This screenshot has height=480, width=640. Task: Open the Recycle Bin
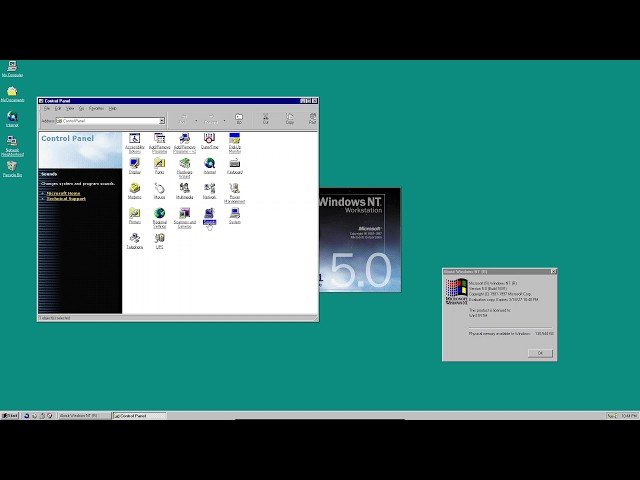click(12, 169)
